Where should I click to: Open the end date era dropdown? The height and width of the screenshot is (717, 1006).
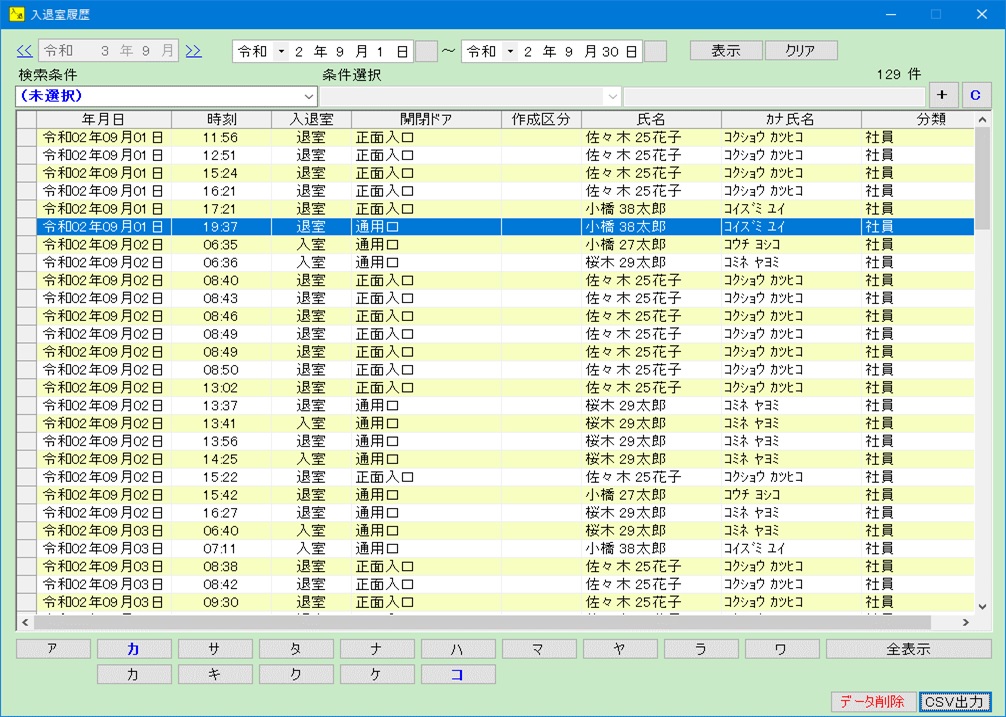pyautogui.click(x=510, y=52)
